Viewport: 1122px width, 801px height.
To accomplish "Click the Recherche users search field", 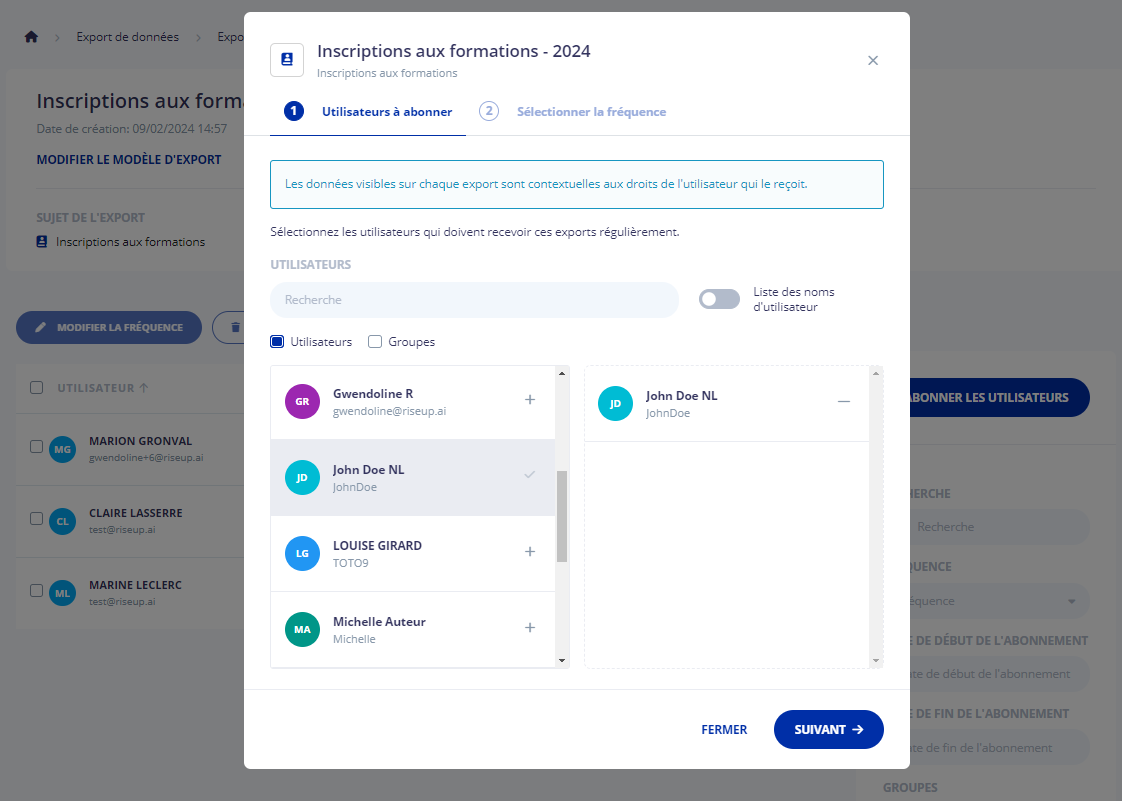I will coord(474,300).
